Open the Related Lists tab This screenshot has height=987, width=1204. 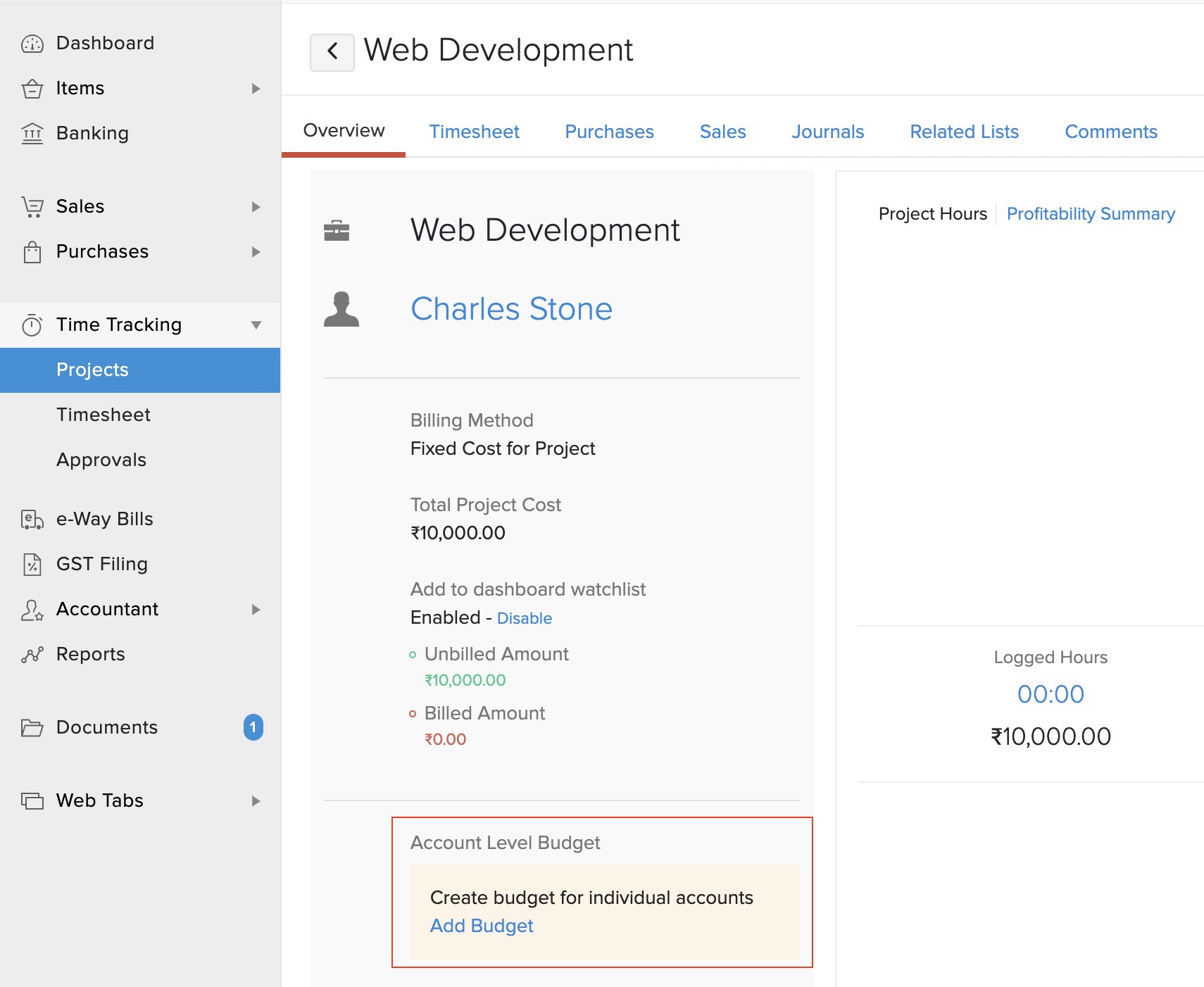(x=964, y=132)
